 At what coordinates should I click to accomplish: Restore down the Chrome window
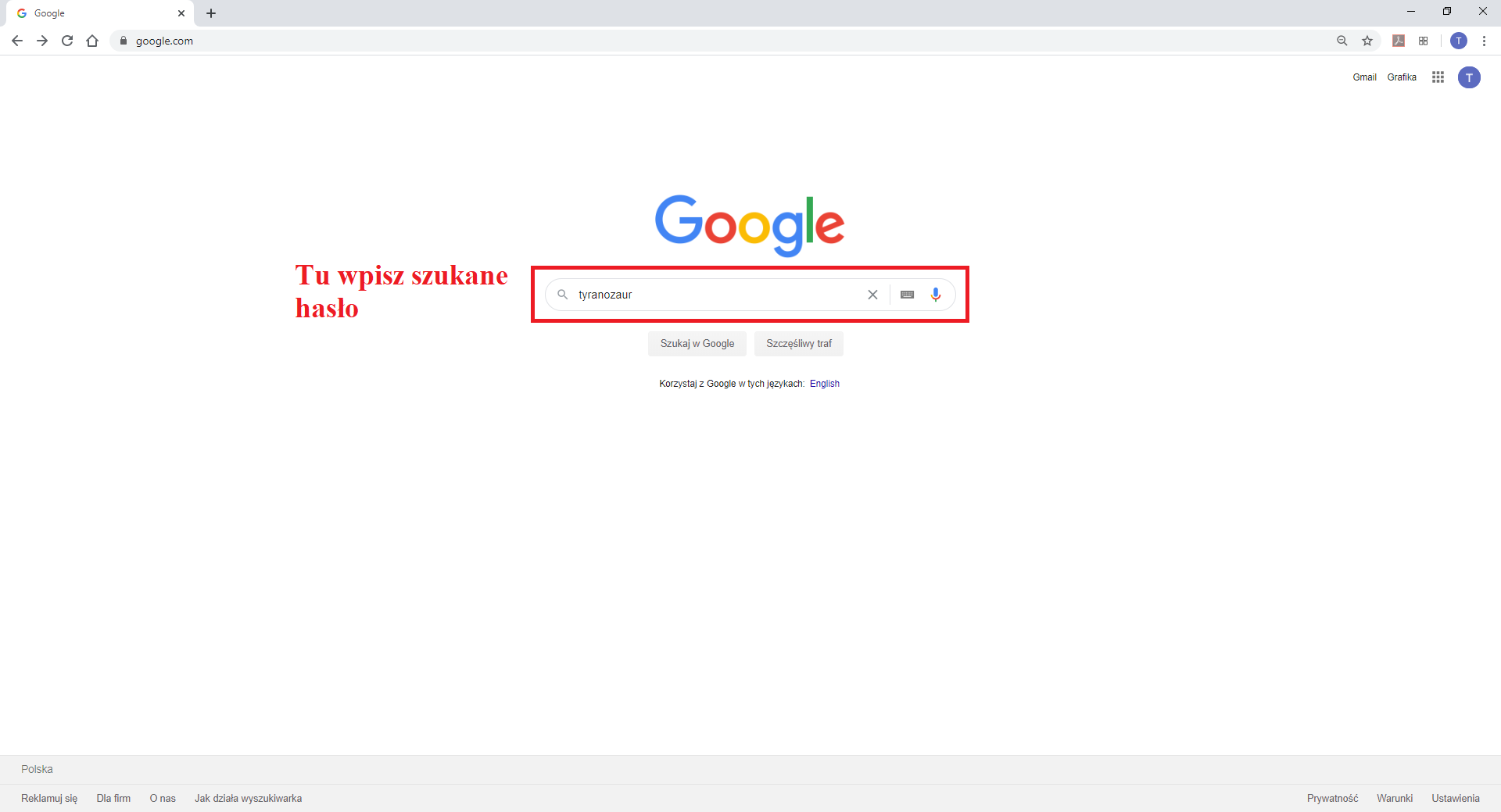coord(1447,12)
